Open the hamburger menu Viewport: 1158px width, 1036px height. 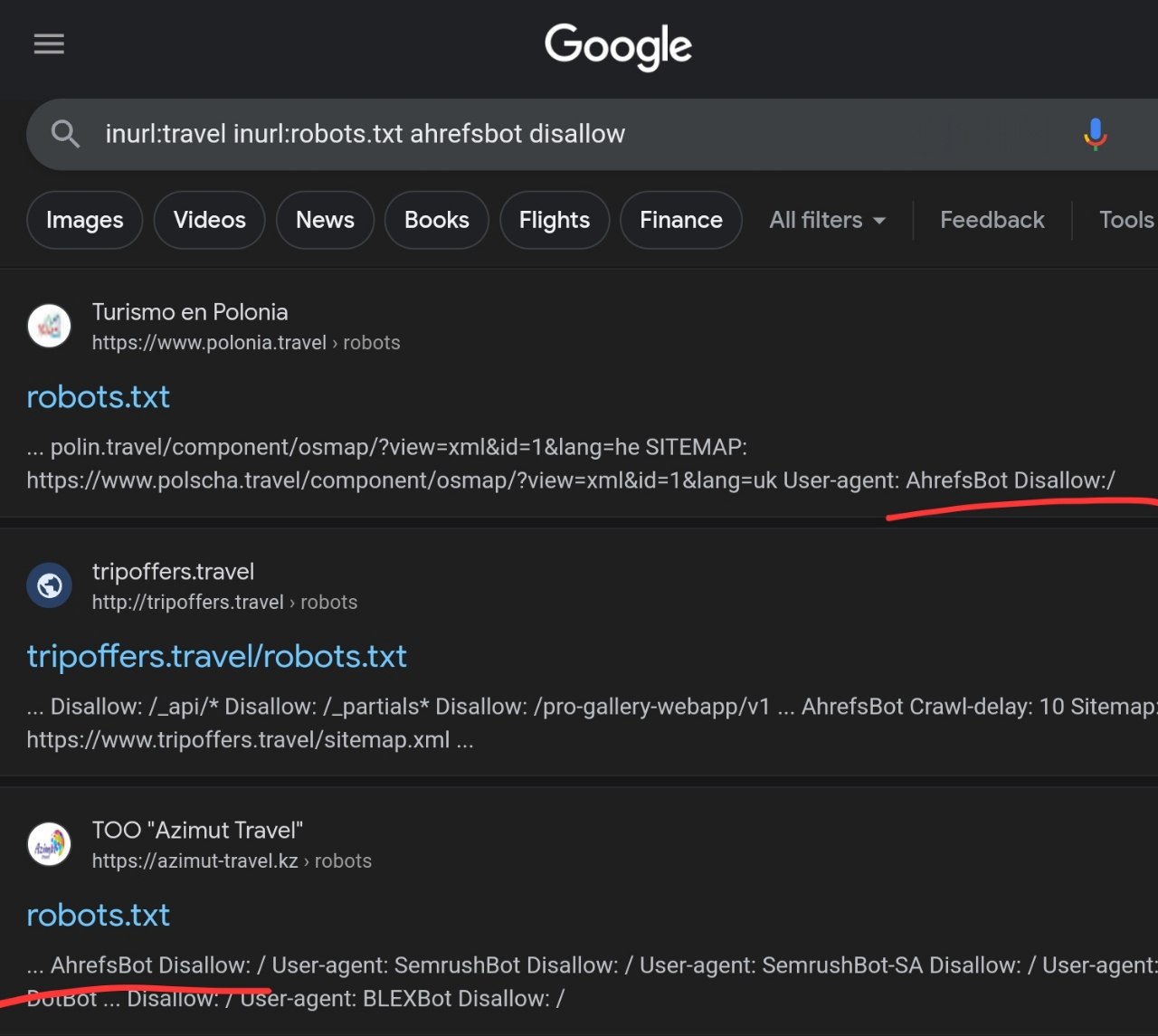49,43
